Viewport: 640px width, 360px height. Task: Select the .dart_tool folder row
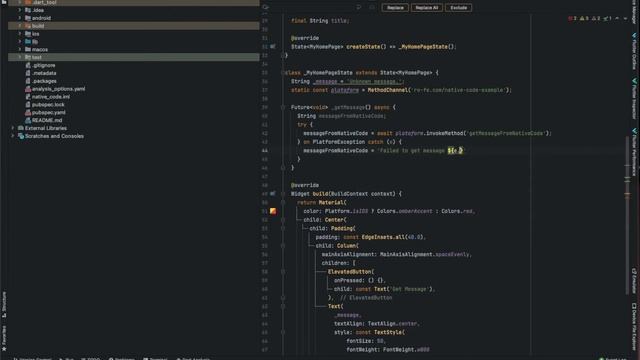tap(133, 2)
